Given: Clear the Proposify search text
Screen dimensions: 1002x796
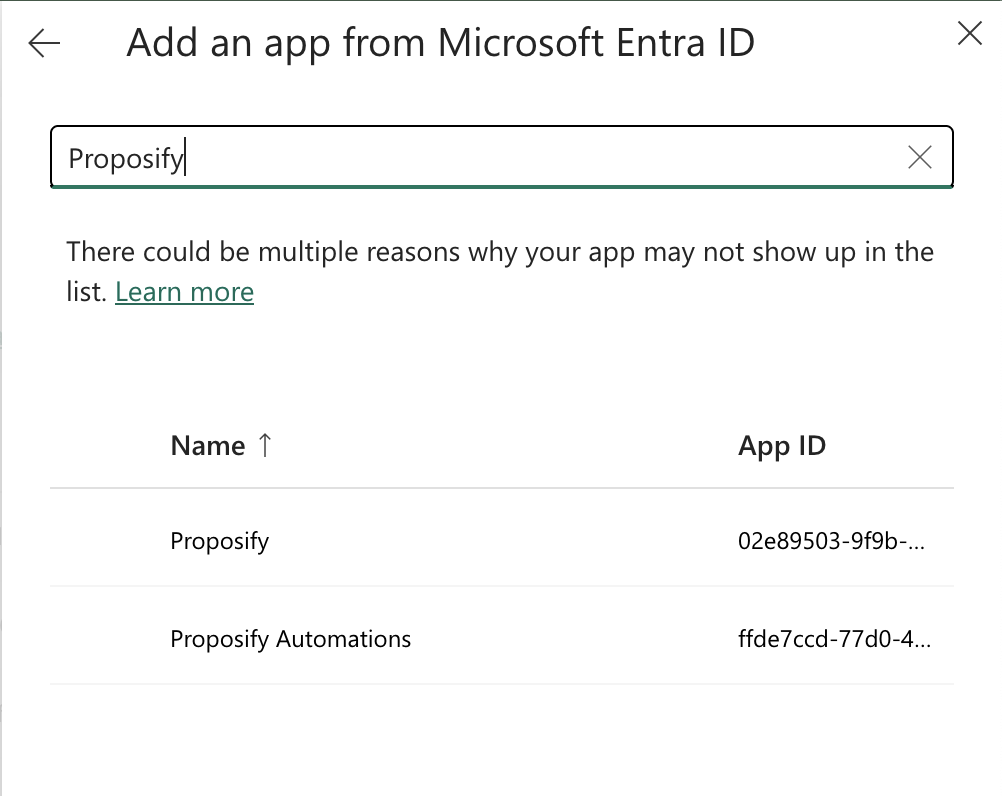Looking at the screenshot, I should [920, 157].
